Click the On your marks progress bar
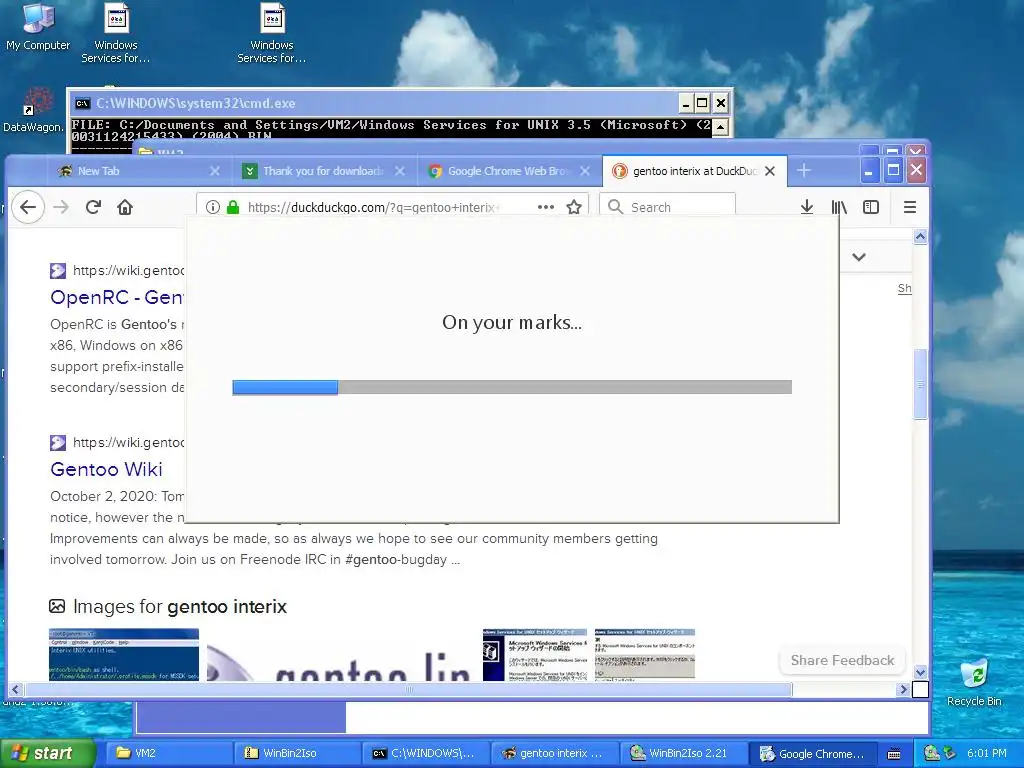This screenshot has height=768, width=1024. click(x=512, y=387)
